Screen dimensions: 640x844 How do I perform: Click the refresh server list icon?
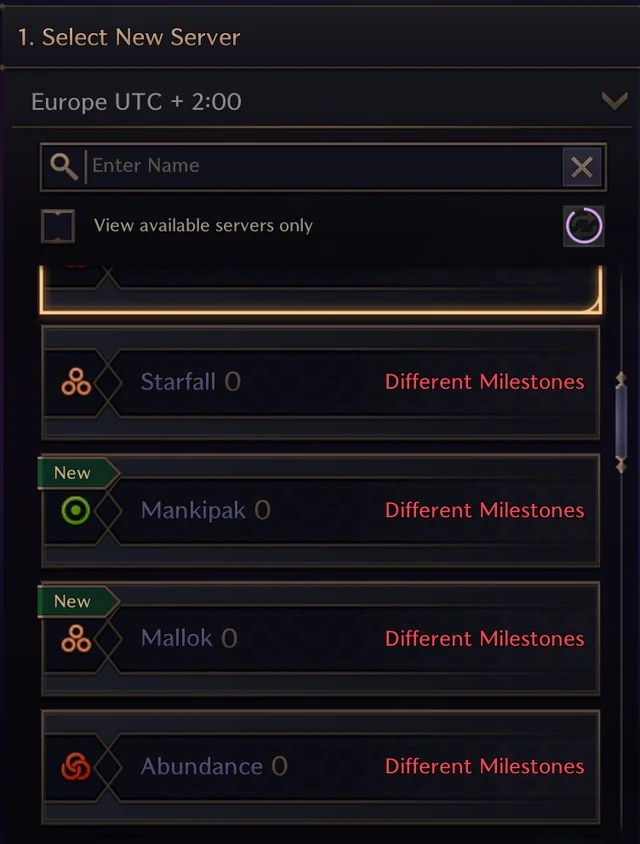[583, 225]
